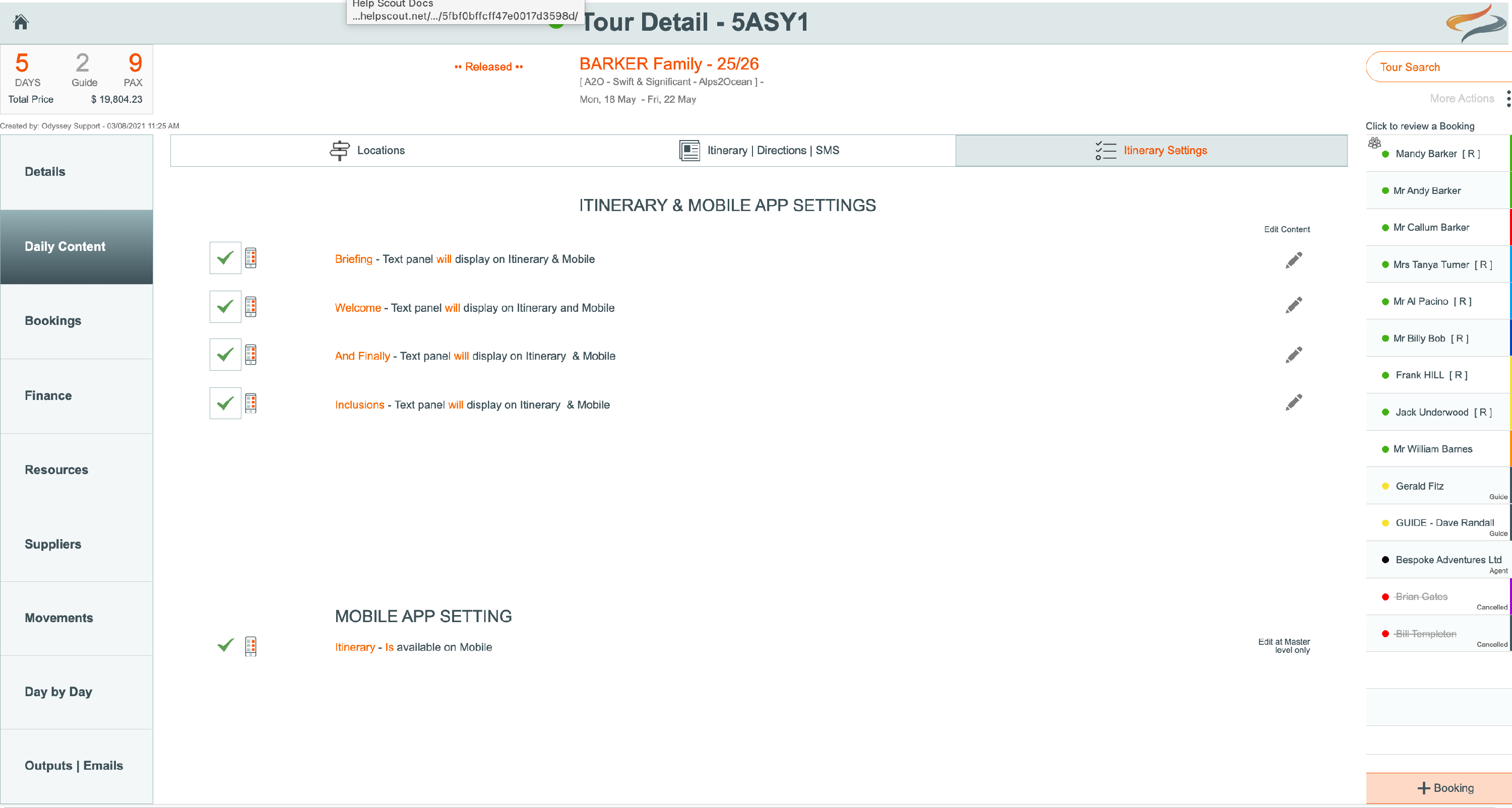Click the mobile icon beside Itinerary availability
The height and width of the screenshot is (808, 1512).
point(250,646)
